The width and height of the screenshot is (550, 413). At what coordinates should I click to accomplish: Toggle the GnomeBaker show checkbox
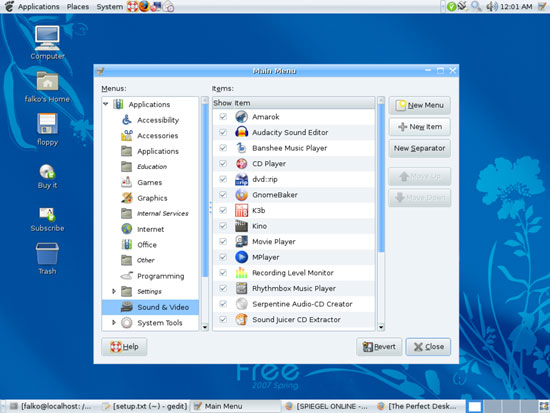click(x=223, y=195)
